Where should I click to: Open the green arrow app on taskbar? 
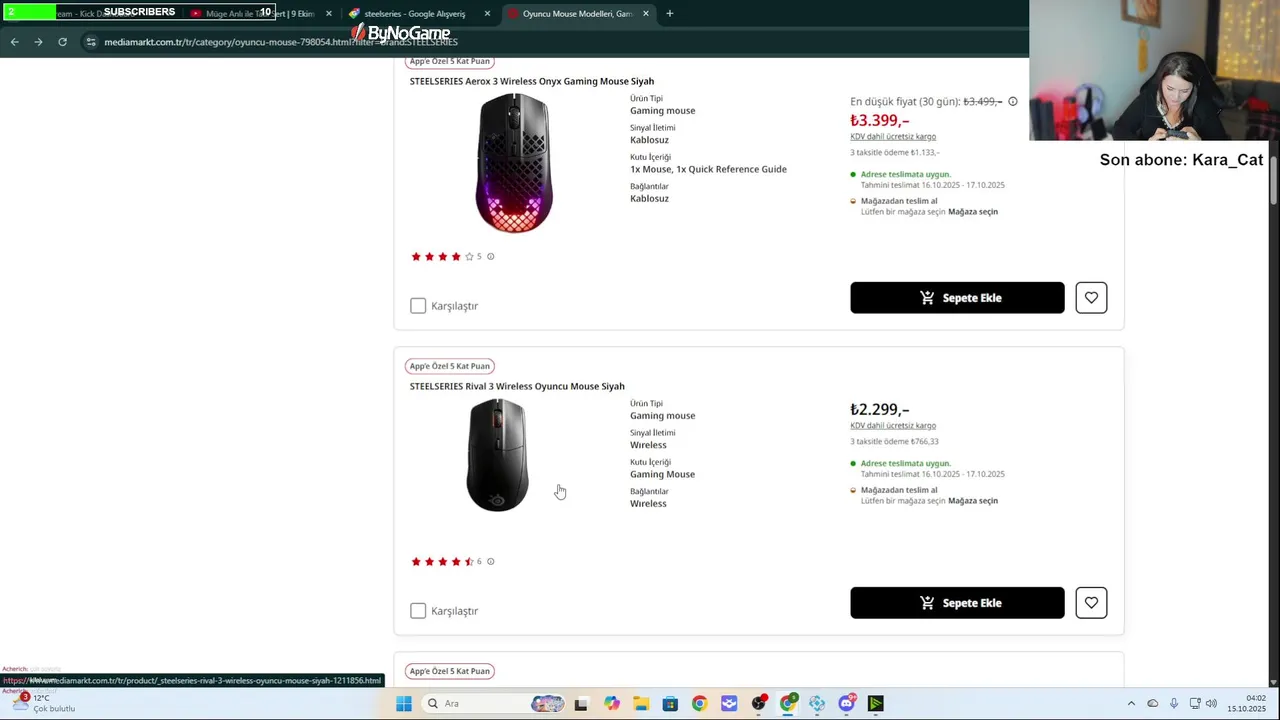(876, 704)
